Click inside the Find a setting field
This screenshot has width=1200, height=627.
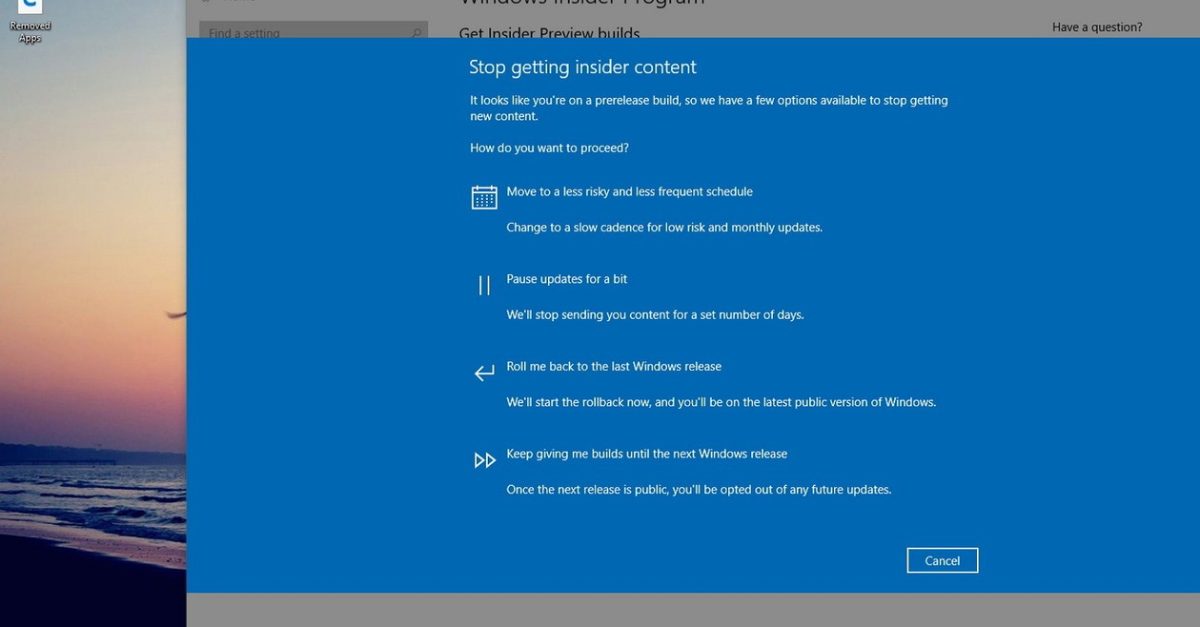(300, 32)
